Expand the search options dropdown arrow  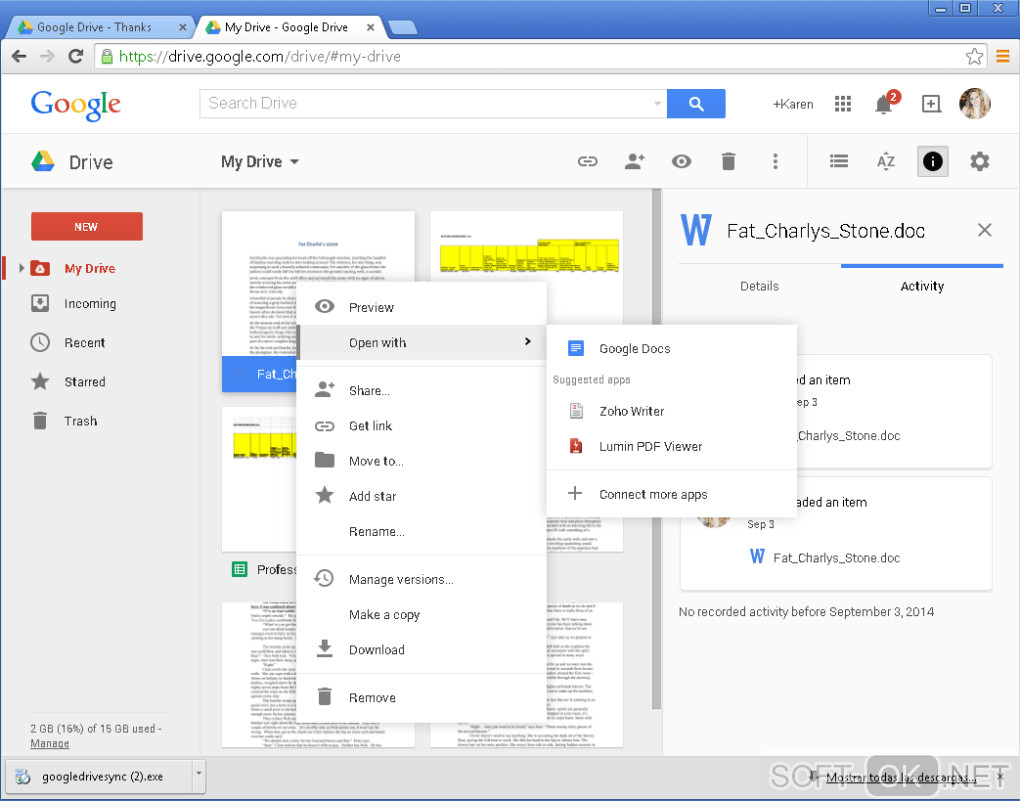[x=657, y=103]
